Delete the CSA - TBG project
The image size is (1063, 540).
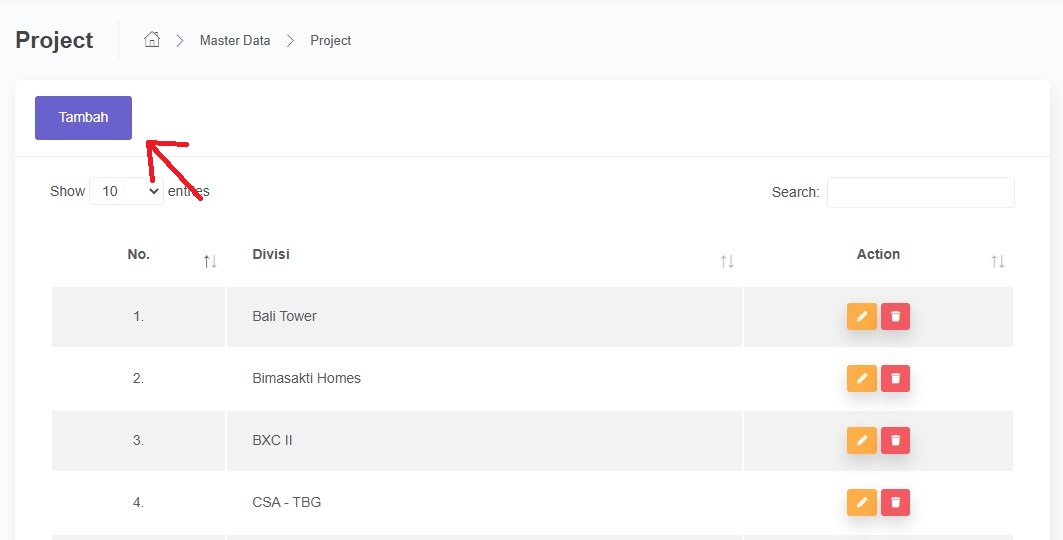(x=895, y=503)
